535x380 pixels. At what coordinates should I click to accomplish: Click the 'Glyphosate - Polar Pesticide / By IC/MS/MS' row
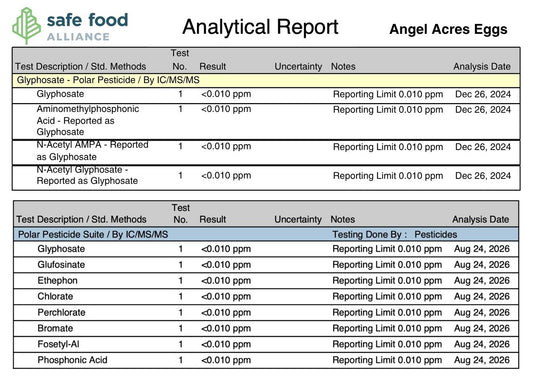pyautogui.click(x=266, y=80)
